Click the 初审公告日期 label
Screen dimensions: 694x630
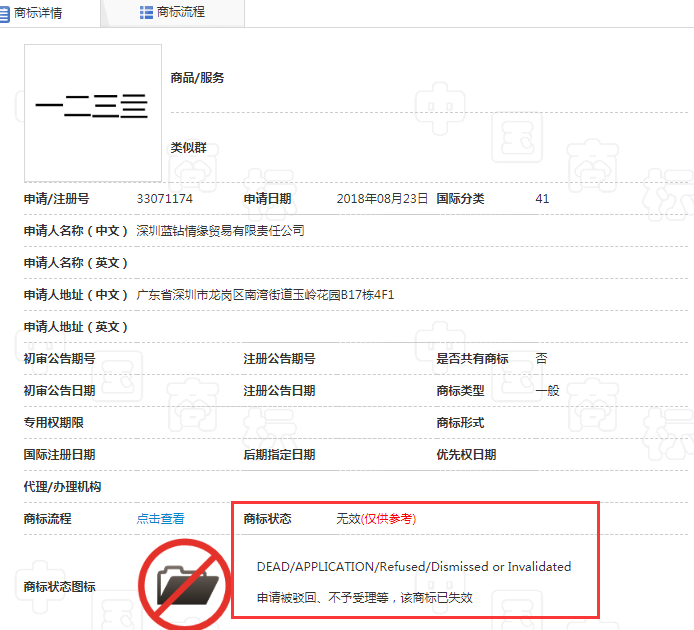coord(59,390)
